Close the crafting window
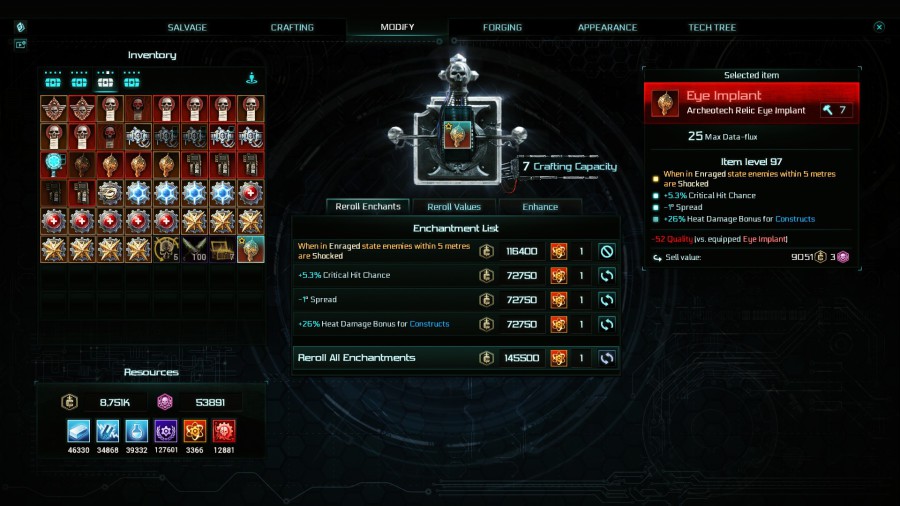Image resolution: width=900 pixels, height=506 pixels. tap(879, 27)
